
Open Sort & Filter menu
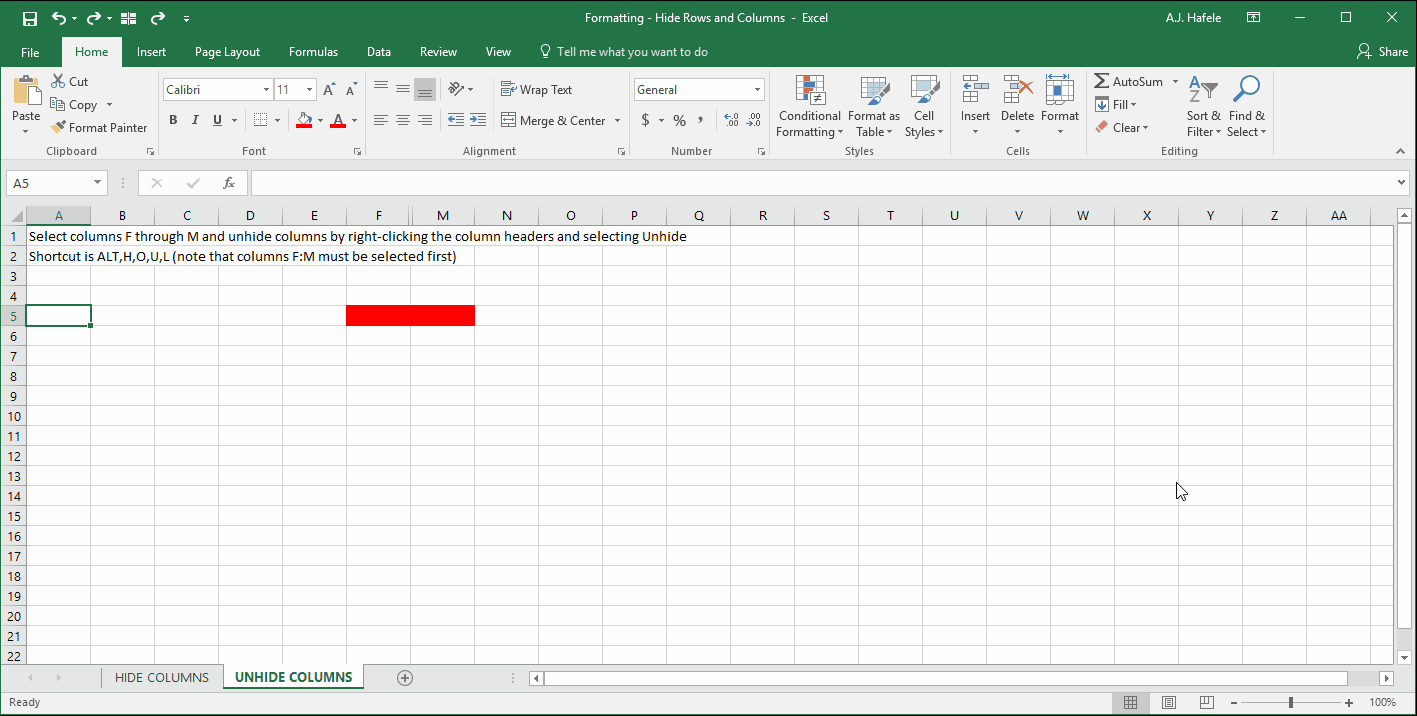click(x=1204, y=107)
